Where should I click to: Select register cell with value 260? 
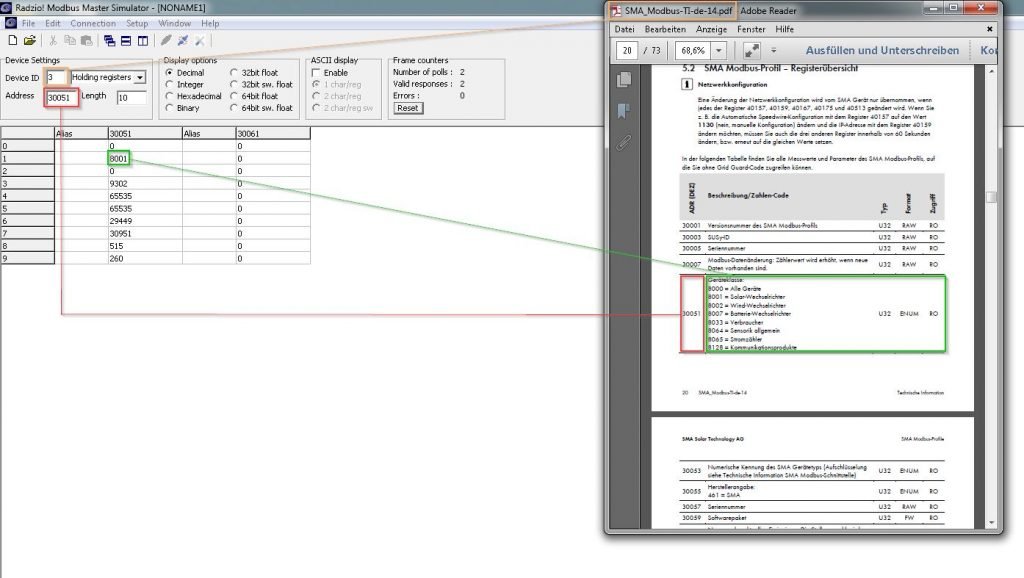pos(145,258)
